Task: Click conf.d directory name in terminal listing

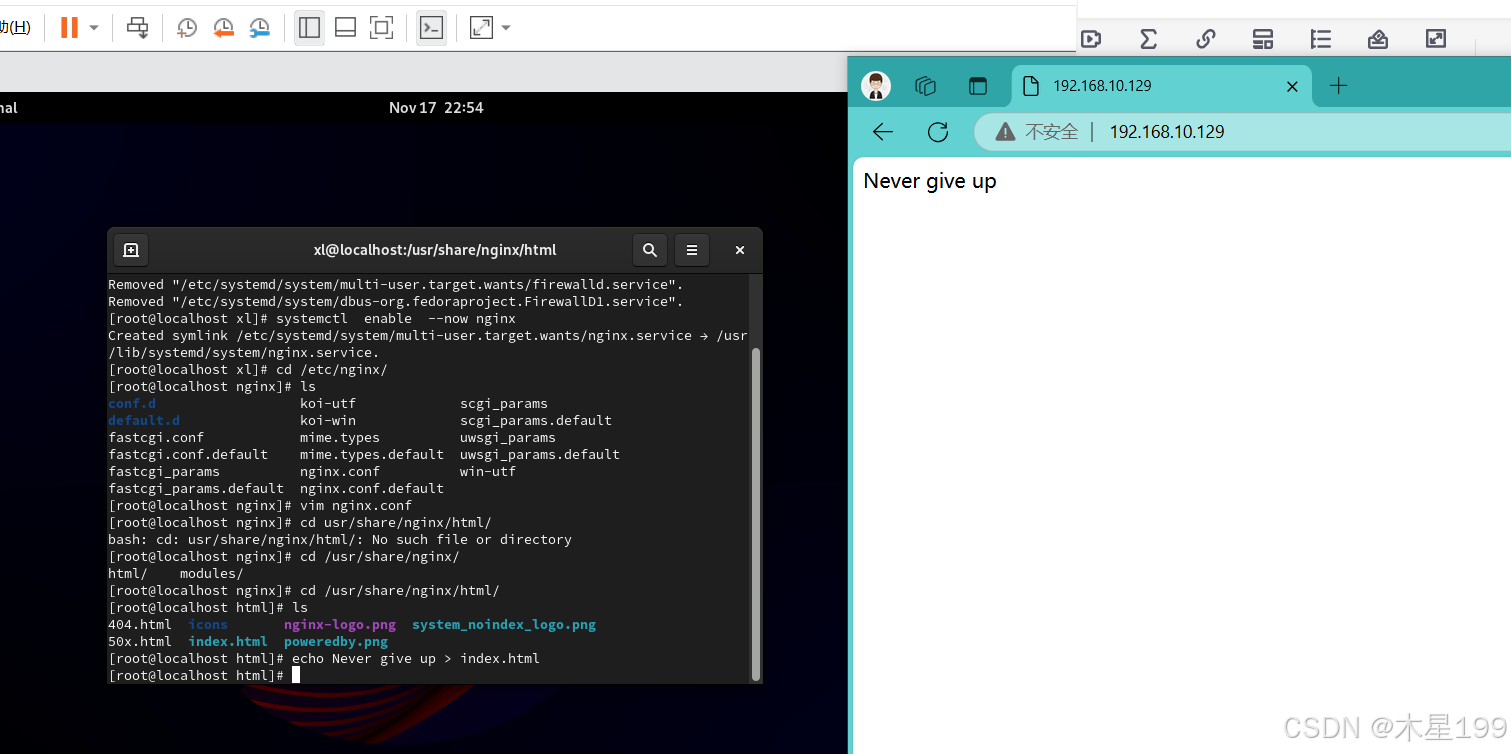Action: [132, 404]
